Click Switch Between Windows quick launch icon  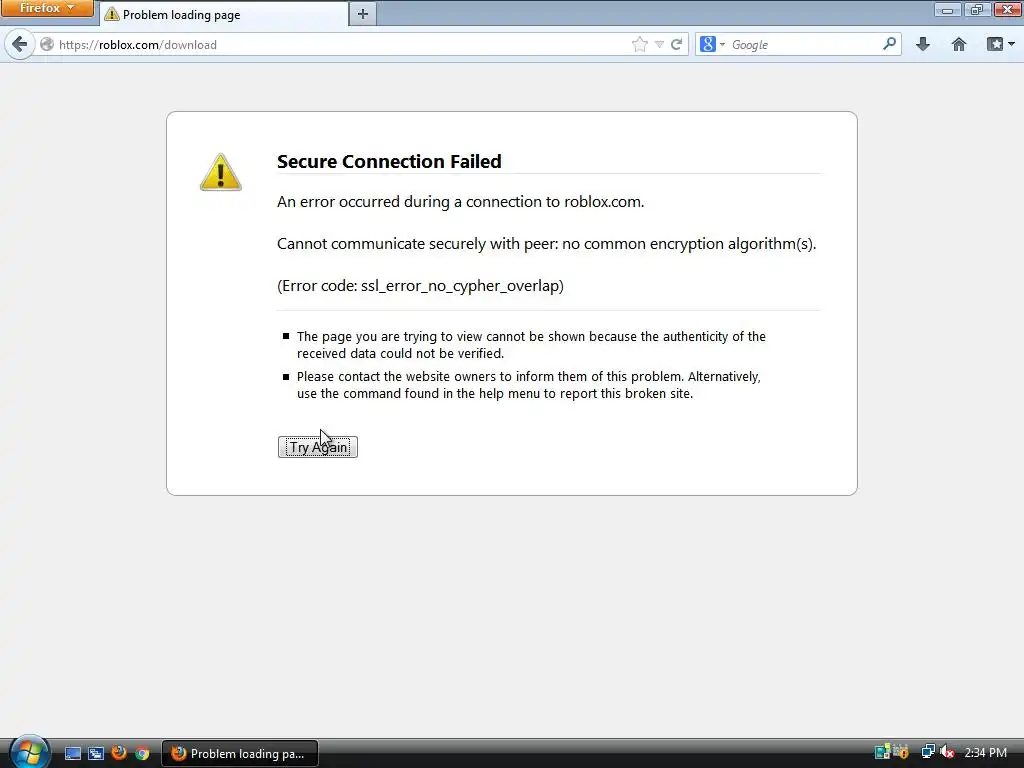(x=96, y=753)
